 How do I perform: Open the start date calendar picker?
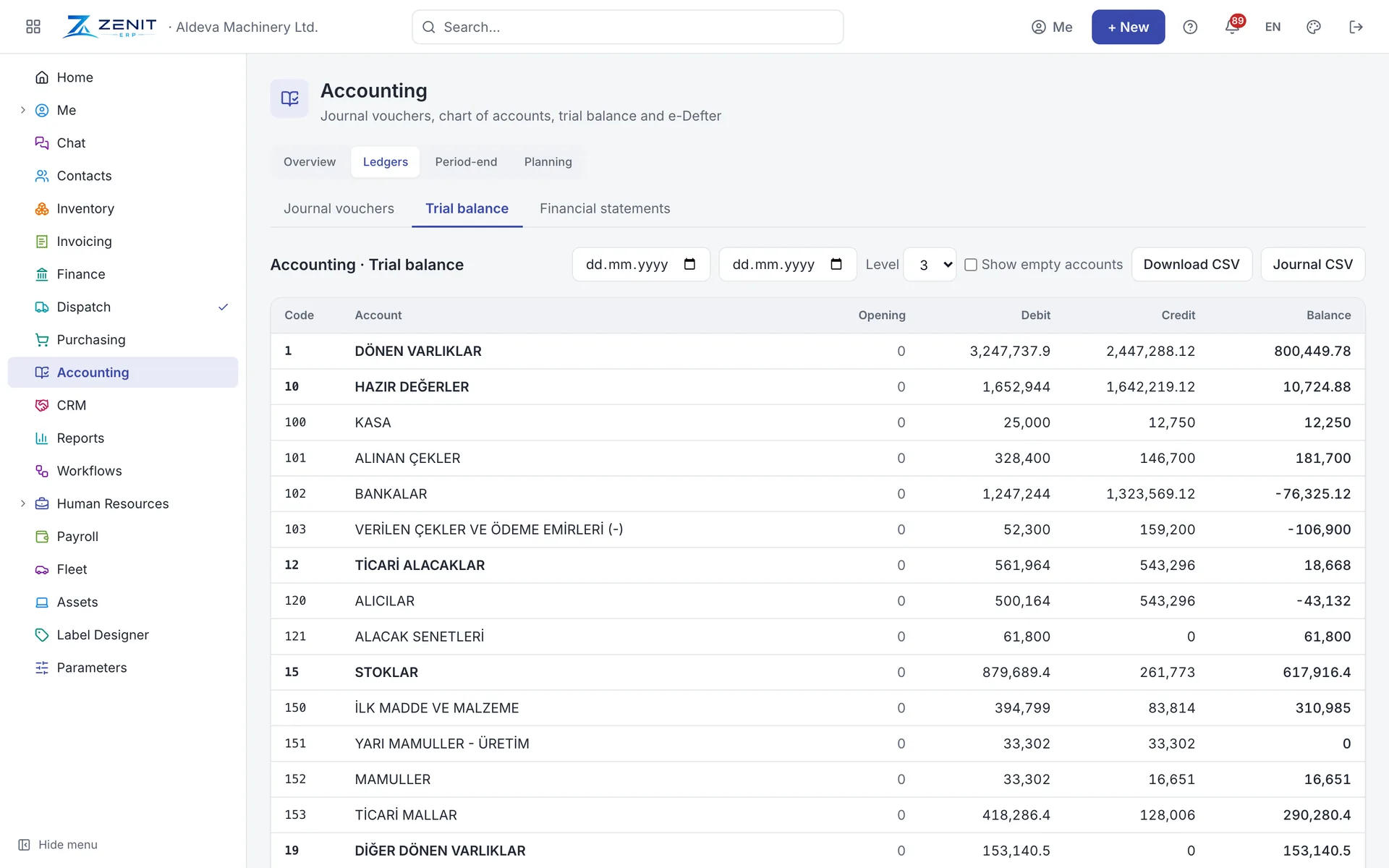click(x=689, y=264)
